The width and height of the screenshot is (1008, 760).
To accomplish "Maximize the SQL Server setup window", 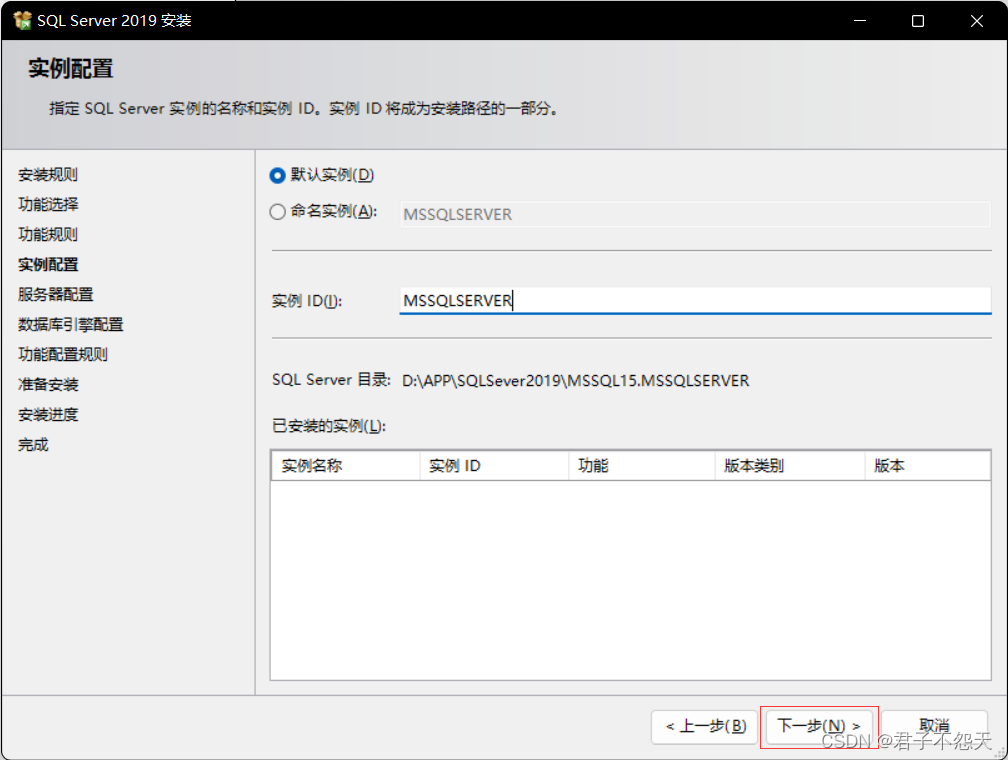I will pos(918,21).
